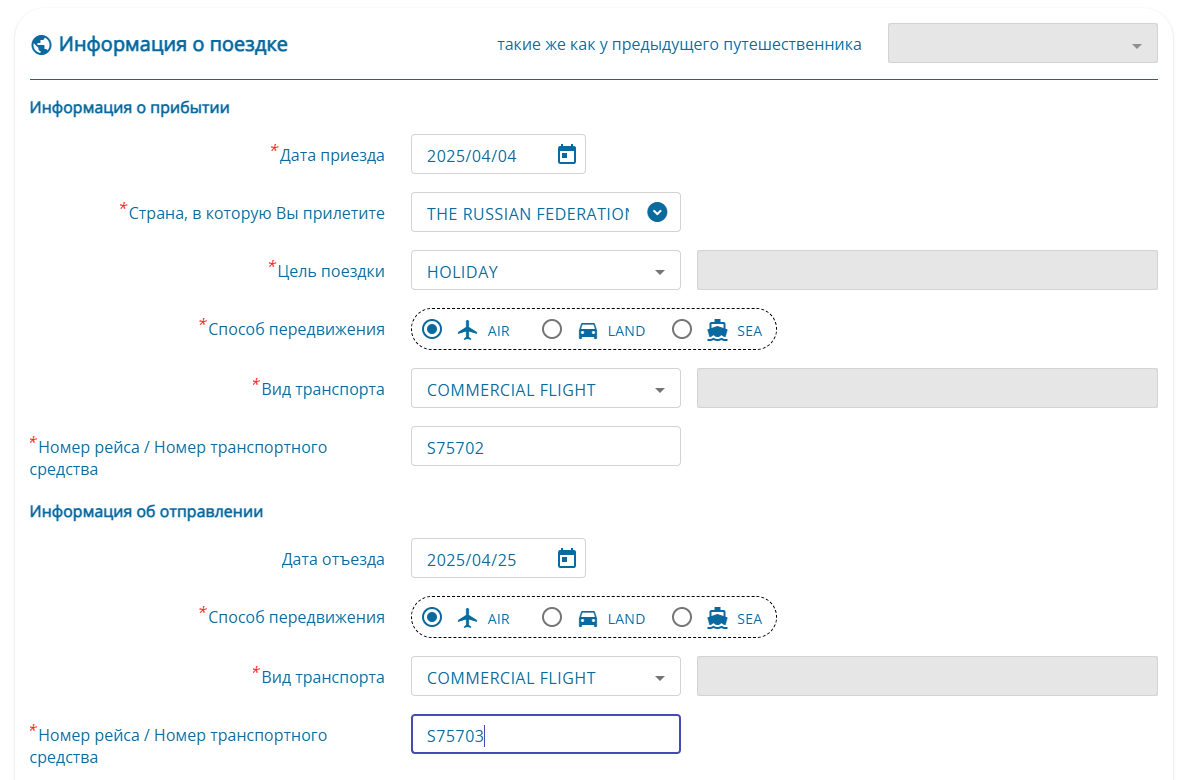The width and height of the screenshot is (1184, 780).
Task: Open the same-as-previous-traveller dropdown
Action: (x=1022, y=43)
